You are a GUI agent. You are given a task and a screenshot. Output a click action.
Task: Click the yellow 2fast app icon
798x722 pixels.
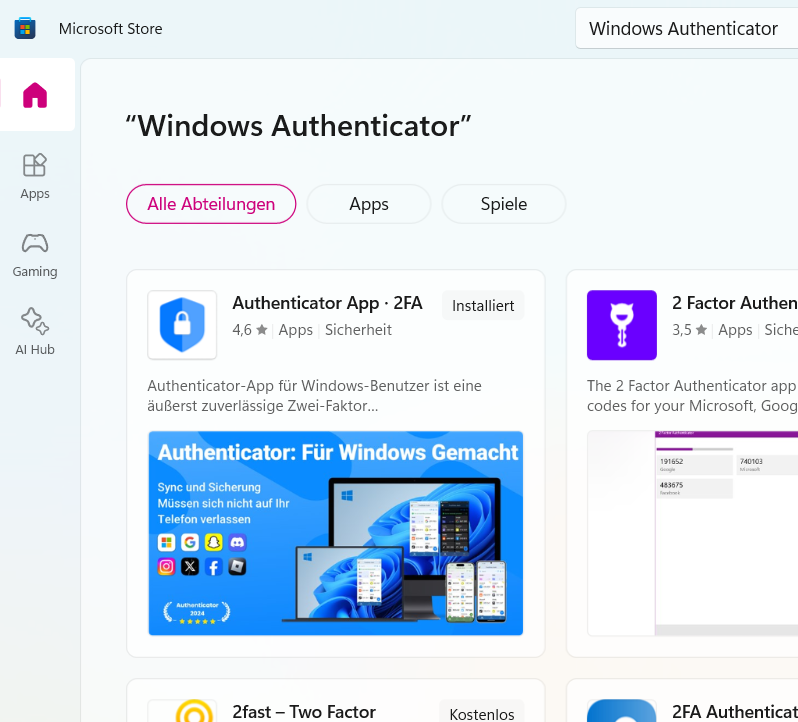tap(182, 710)
